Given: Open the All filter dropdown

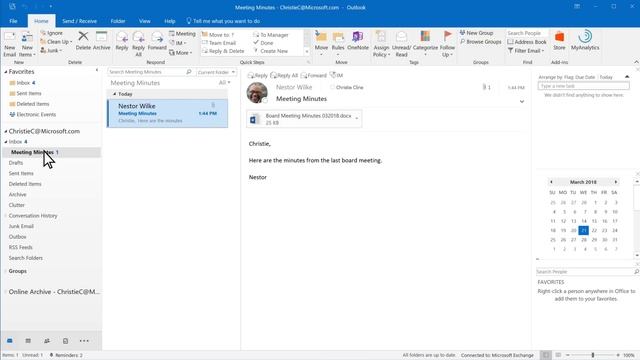Looking at the screenshot, I should [x=224, y=82].
